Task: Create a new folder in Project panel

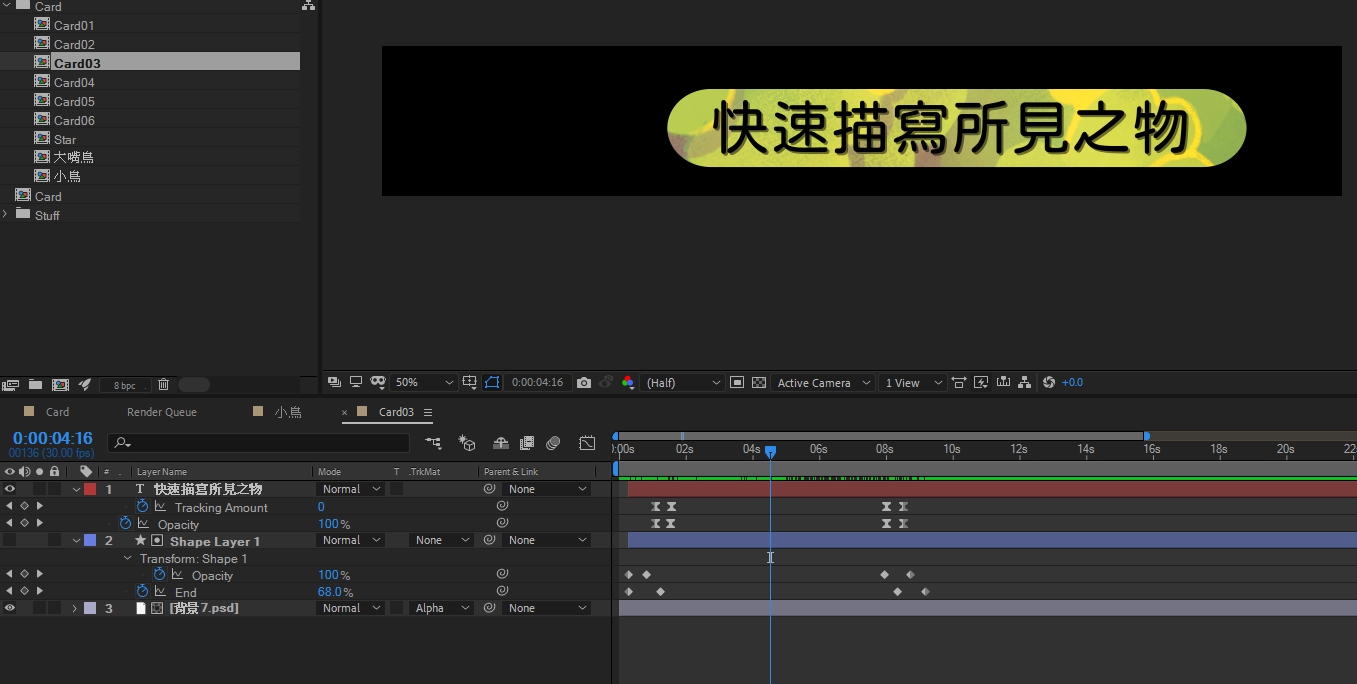Action: pos(36,385)
